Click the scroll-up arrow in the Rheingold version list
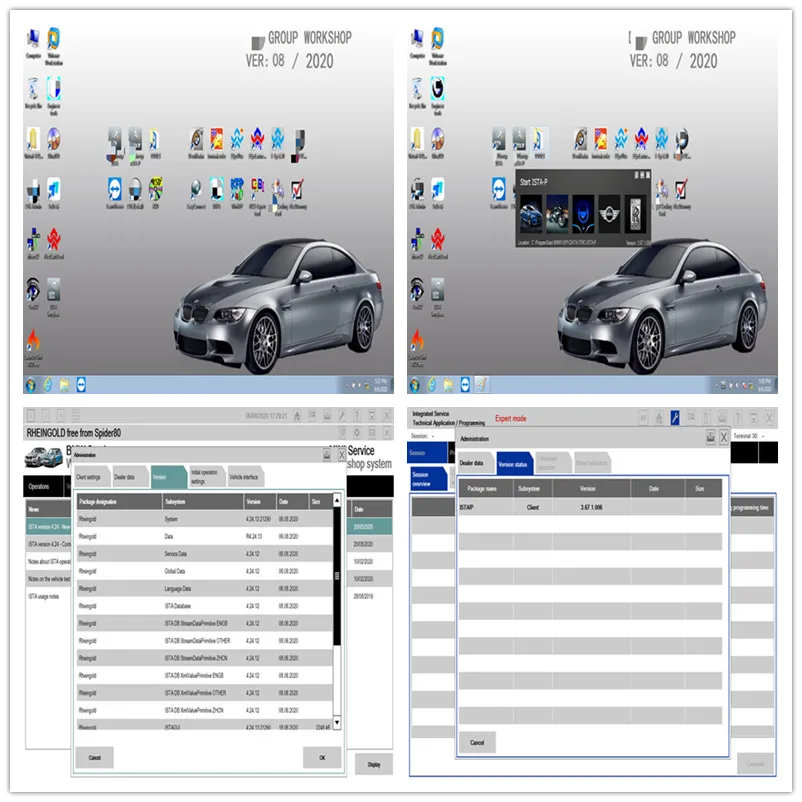The height and width of the screenshot is (802, 802). click(337, 500)
